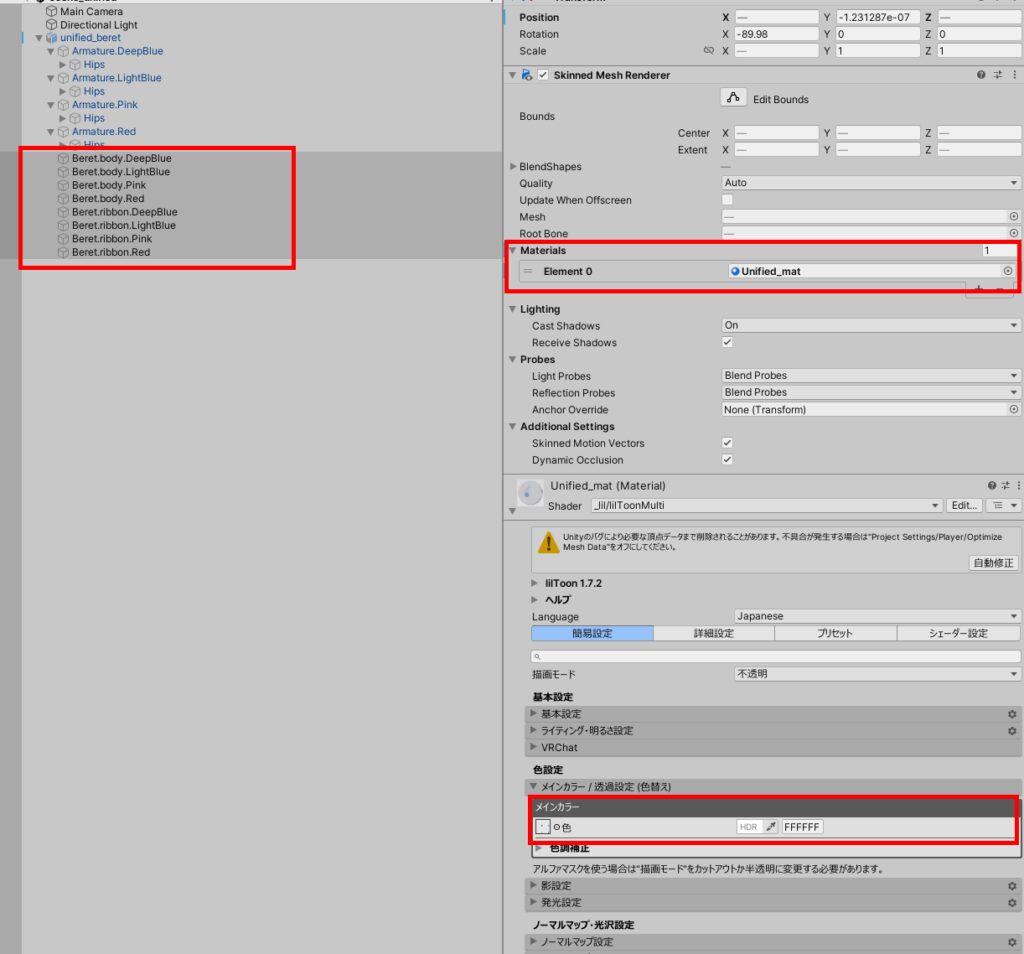Open Unified_mat material object picker circle
The height and width of the screenshot is (954, 1024).
(x=1008, y=271)
